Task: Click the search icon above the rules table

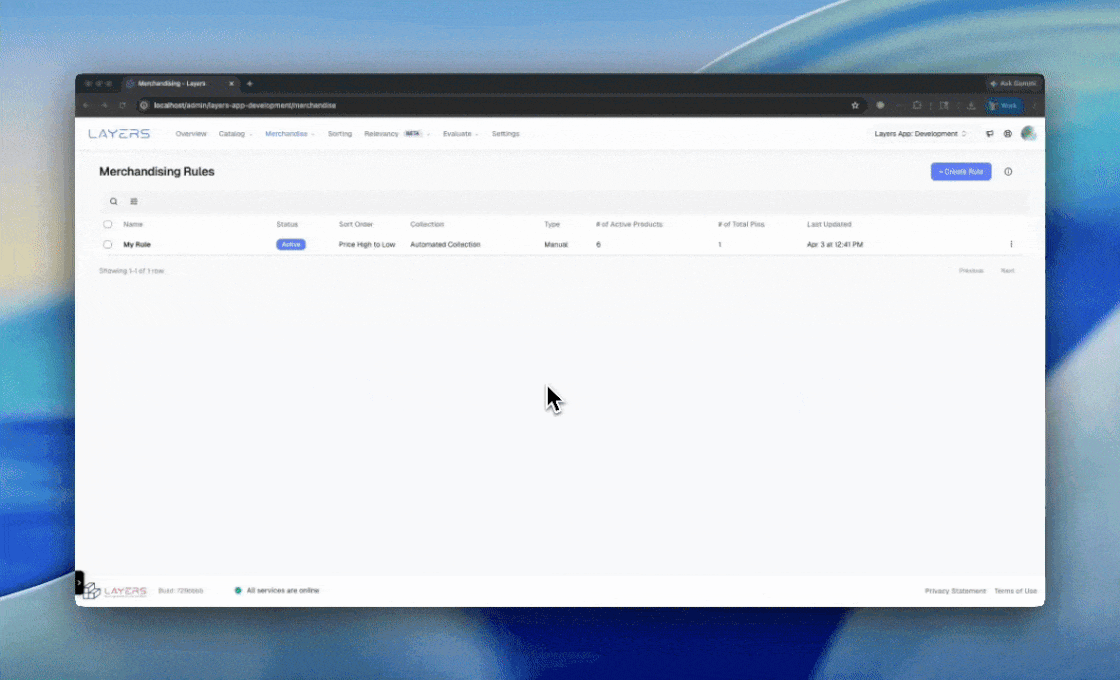Action: tap(113, 201)
